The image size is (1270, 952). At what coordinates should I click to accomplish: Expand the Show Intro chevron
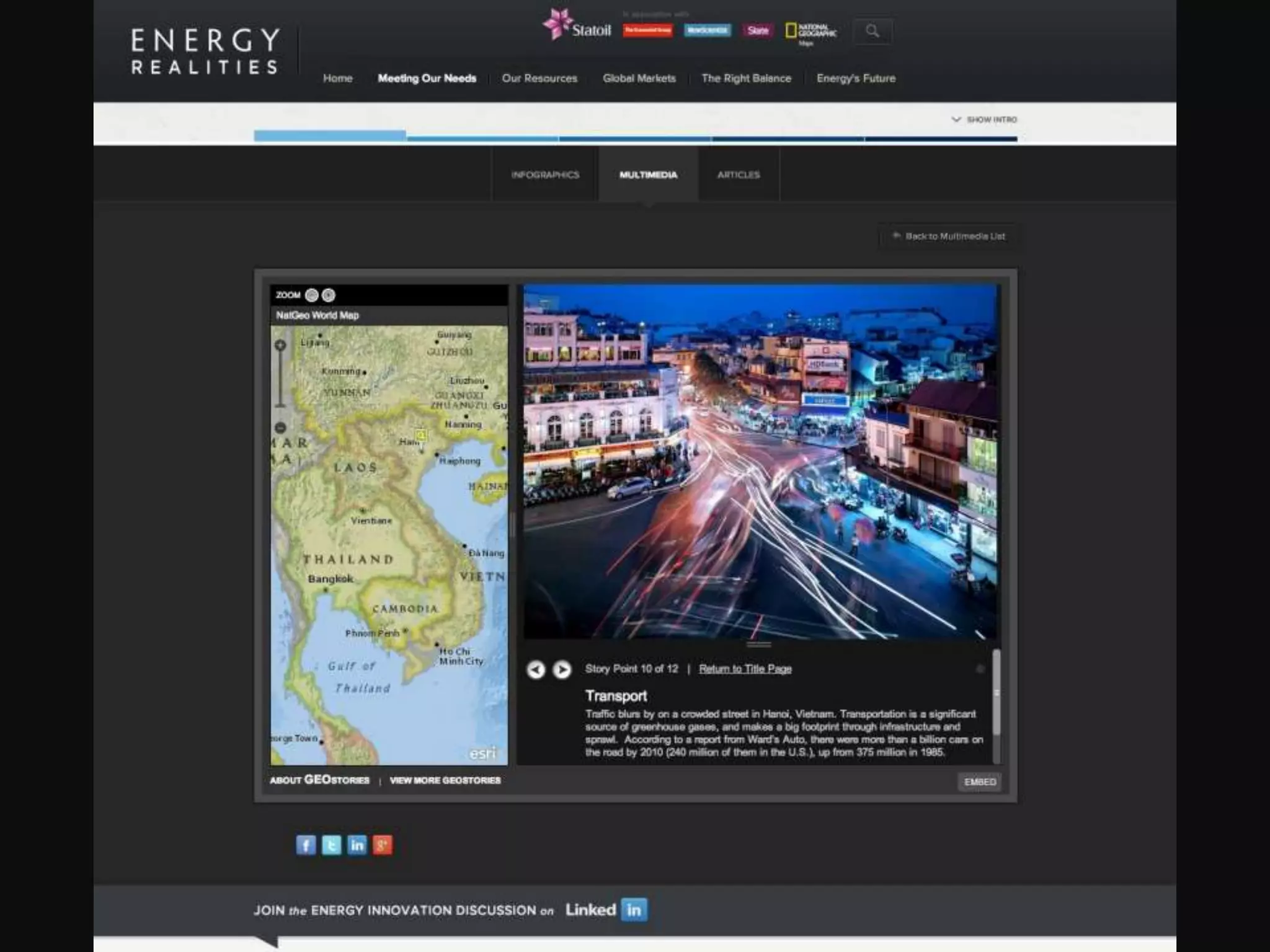point(956,119)
